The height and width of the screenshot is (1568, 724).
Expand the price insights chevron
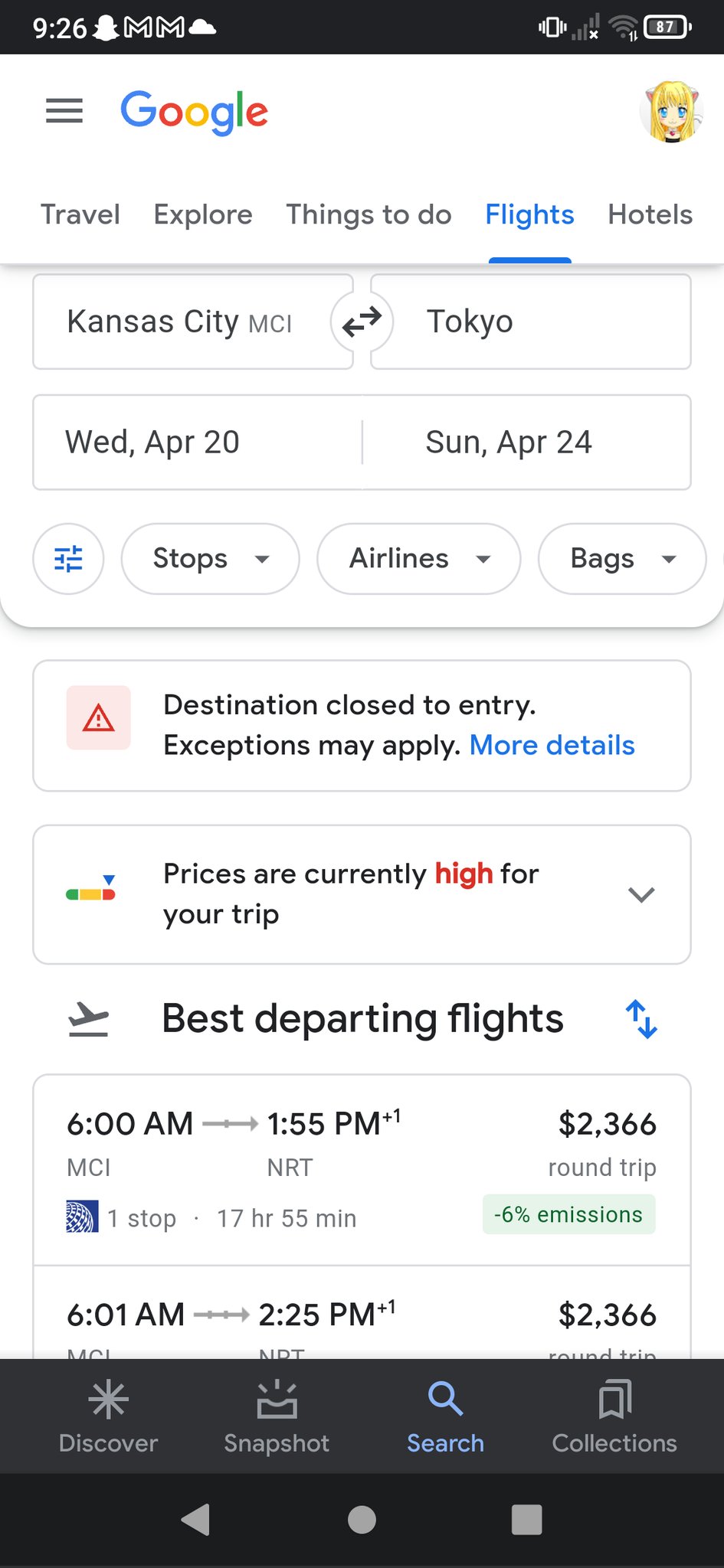click(640, 894)
